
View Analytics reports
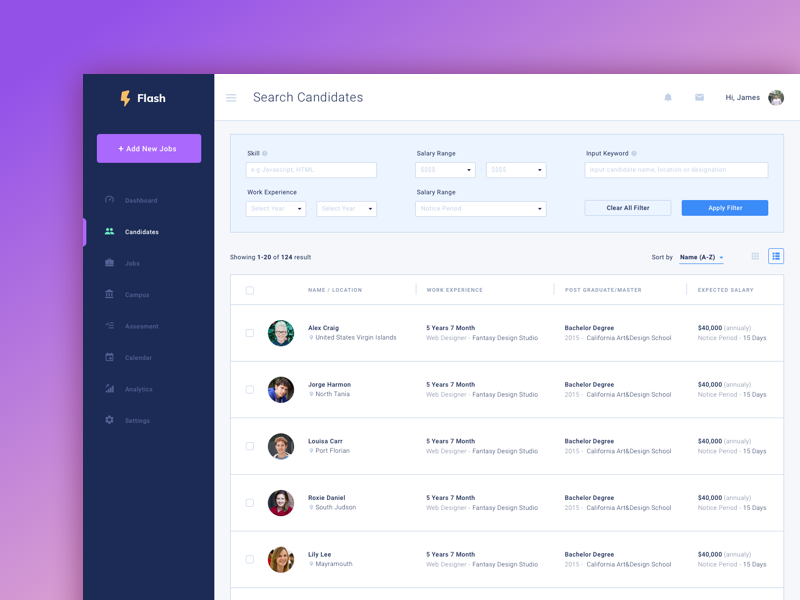point(138,389)
